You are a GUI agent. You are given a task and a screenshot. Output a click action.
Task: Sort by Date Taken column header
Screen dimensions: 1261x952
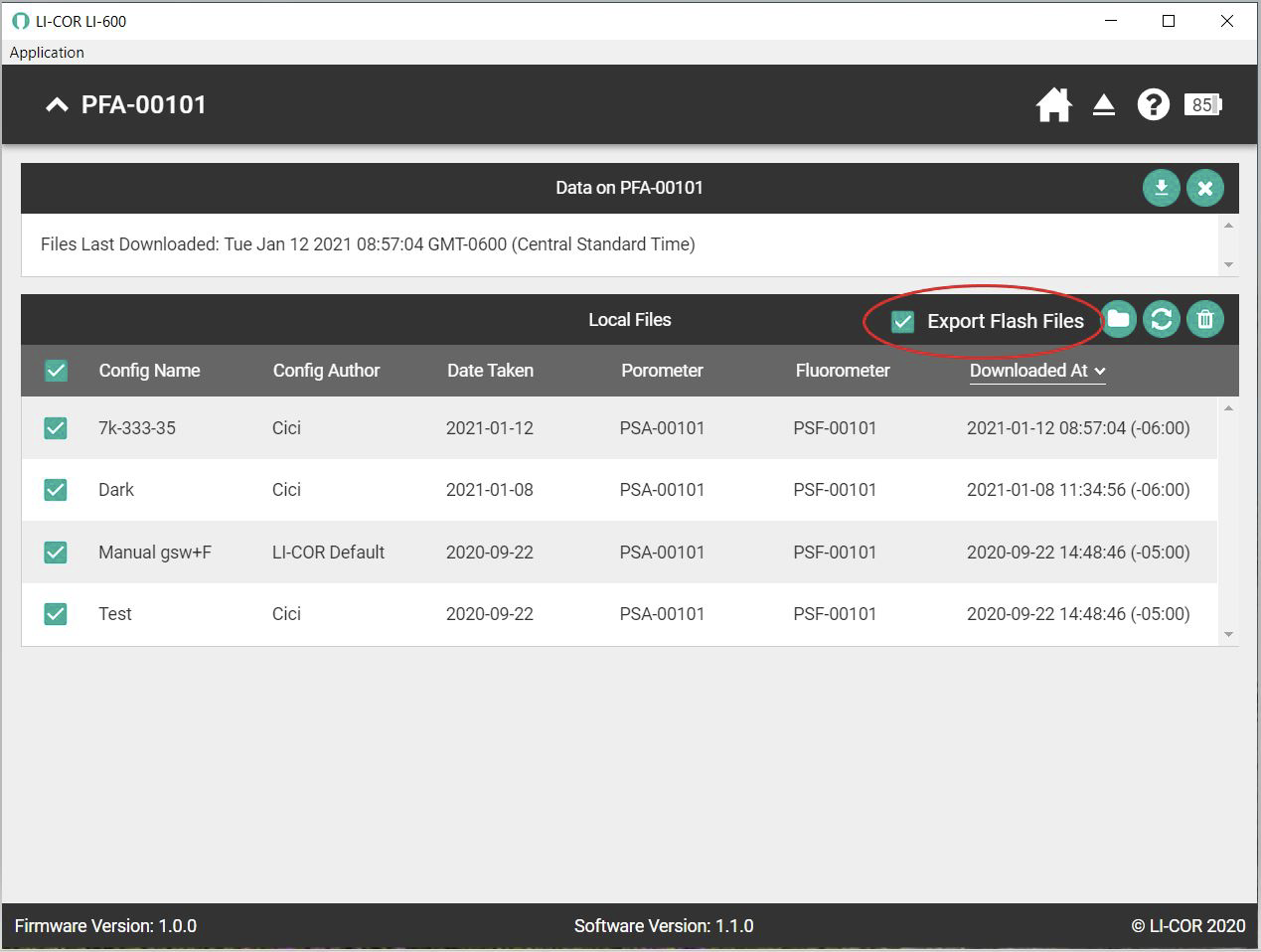point(490,371)
